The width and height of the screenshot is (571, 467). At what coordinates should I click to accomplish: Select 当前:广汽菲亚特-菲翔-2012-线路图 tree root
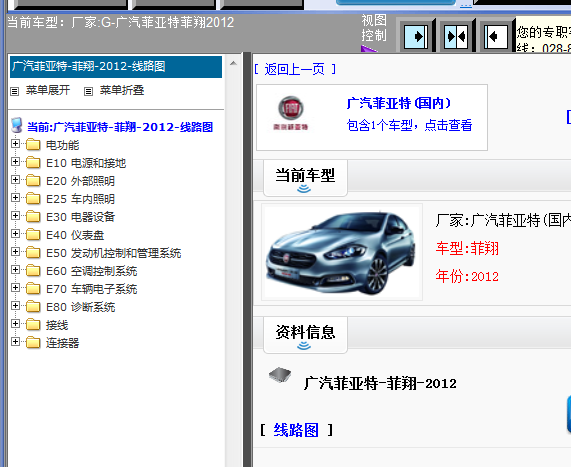120,127
